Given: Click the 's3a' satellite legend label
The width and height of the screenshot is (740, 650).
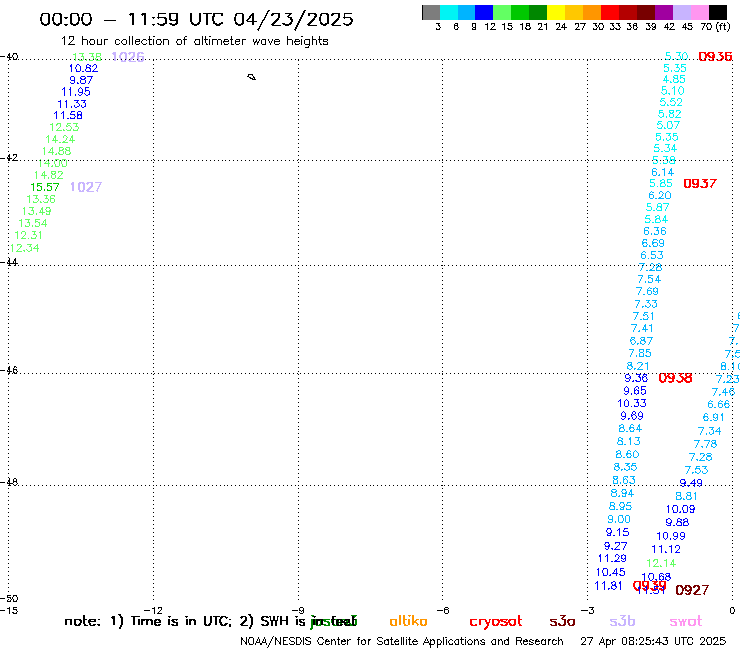Looking at the screenshot, I should [562, 621].
